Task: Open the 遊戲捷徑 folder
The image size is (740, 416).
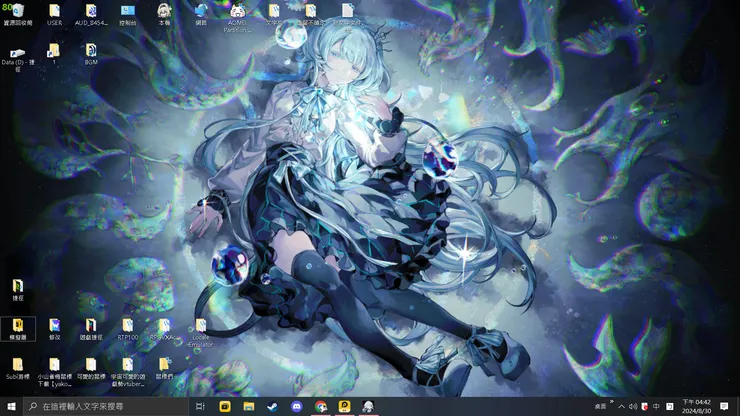Action: [91, 329]
